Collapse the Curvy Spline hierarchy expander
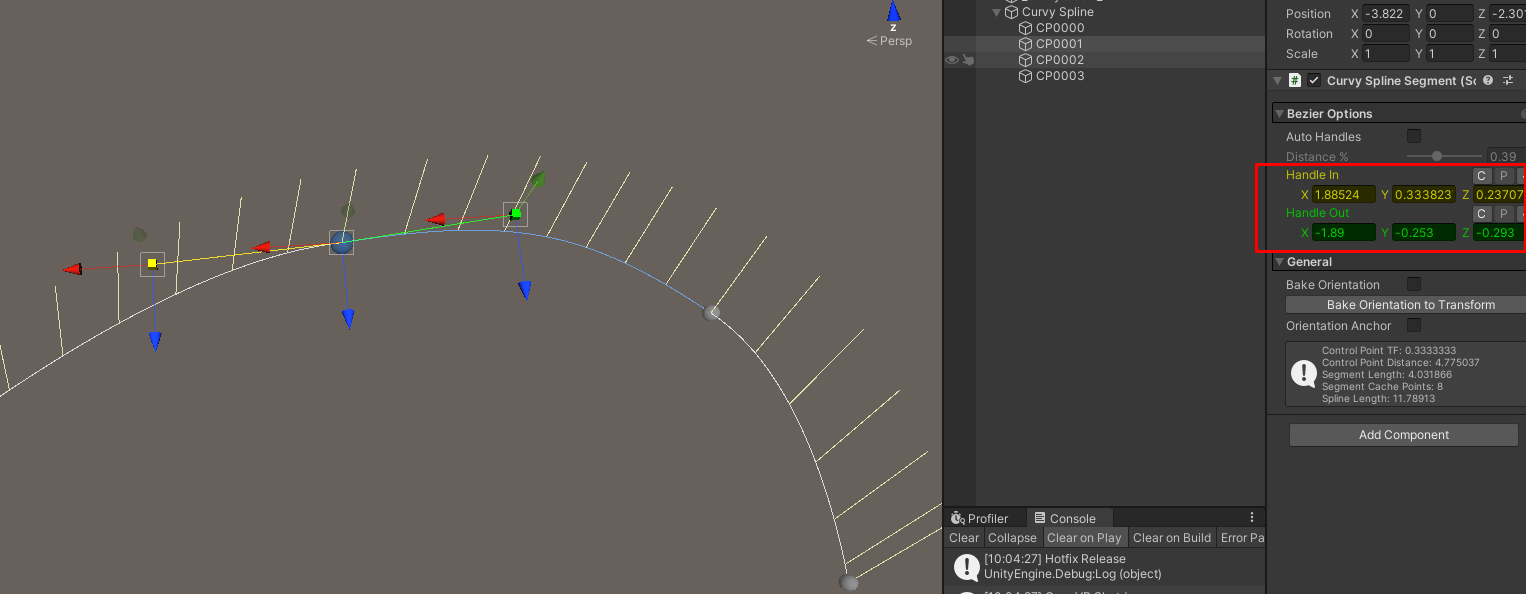 995,11
